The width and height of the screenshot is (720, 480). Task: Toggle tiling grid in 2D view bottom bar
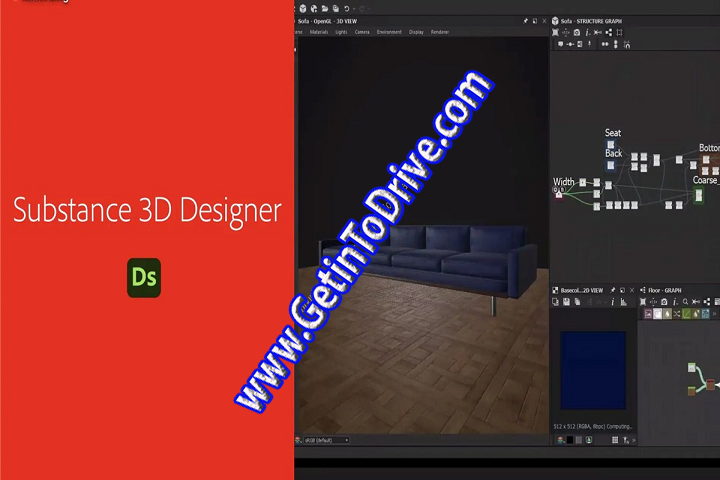click(x=615, y=440)
